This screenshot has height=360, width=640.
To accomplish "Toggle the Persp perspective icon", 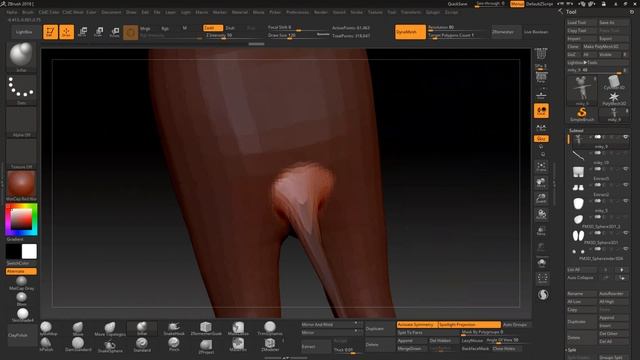I will click(x=541, y=78).
